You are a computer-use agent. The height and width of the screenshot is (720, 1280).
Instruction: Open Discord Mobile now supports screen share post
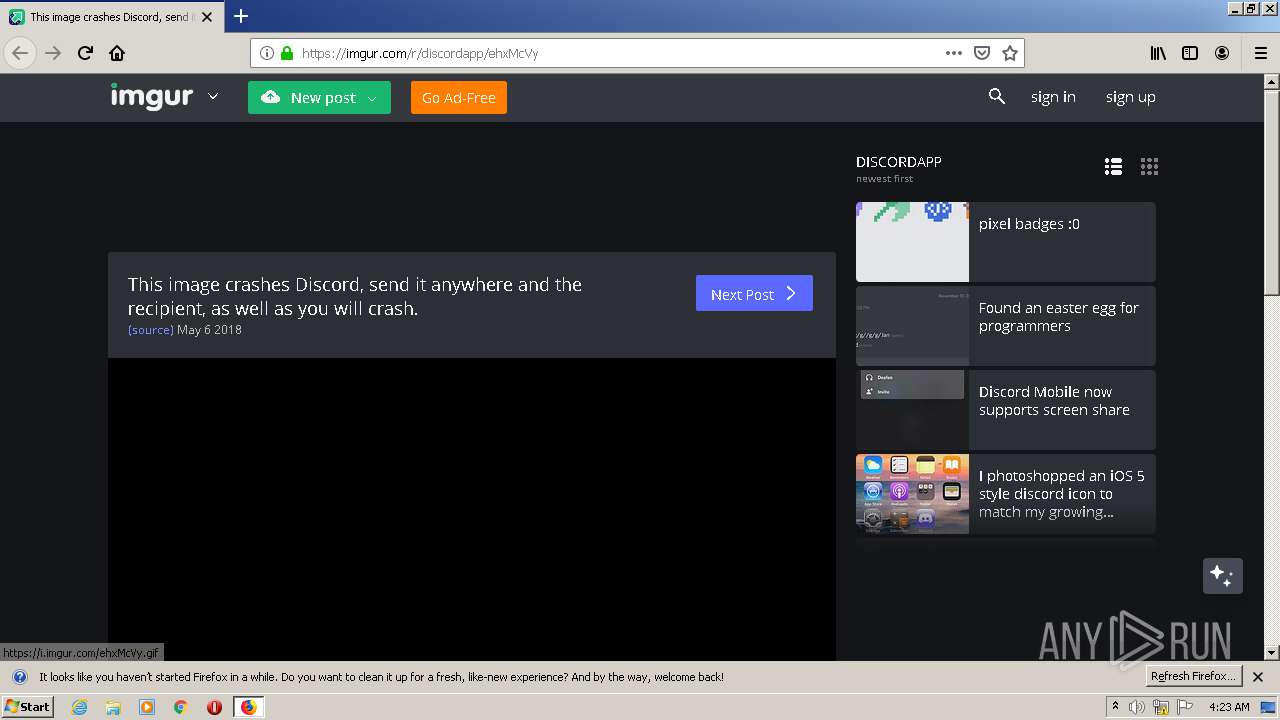(x=1006, y=410)
